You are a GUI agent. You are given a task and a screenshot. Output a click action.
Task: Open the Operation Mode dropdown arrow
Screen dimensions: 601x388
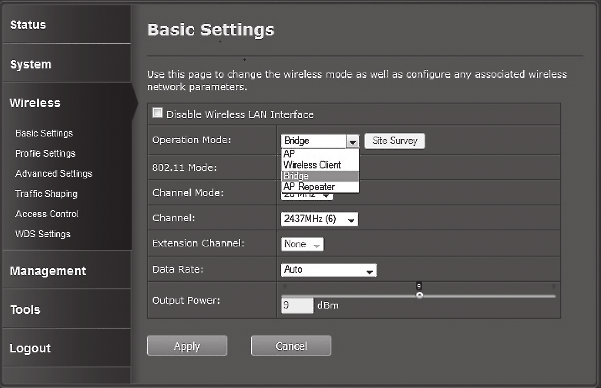(x=353, y=141)
